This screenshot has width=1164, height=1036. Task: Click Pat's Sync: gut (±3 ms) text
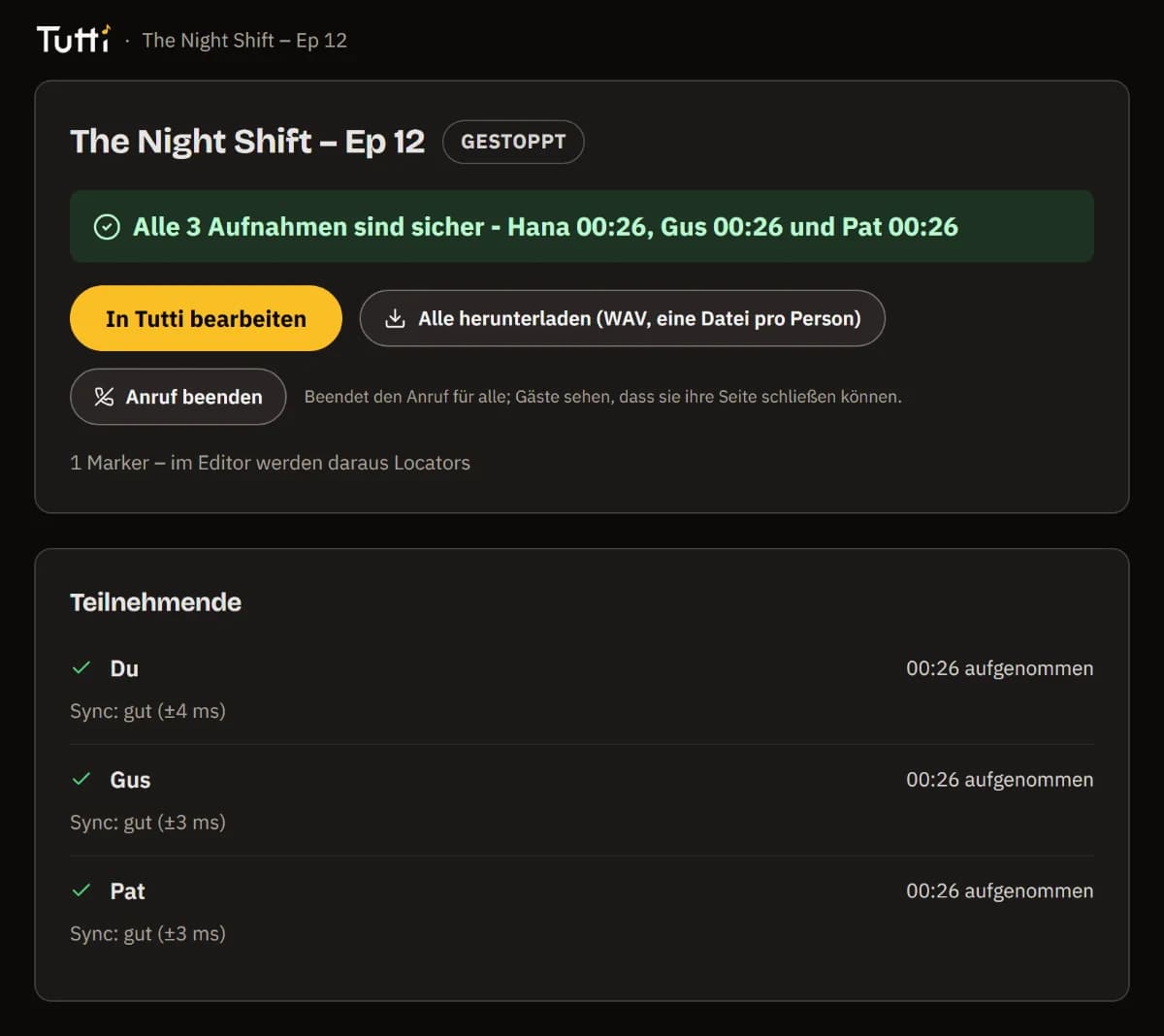tap(147, 934)
